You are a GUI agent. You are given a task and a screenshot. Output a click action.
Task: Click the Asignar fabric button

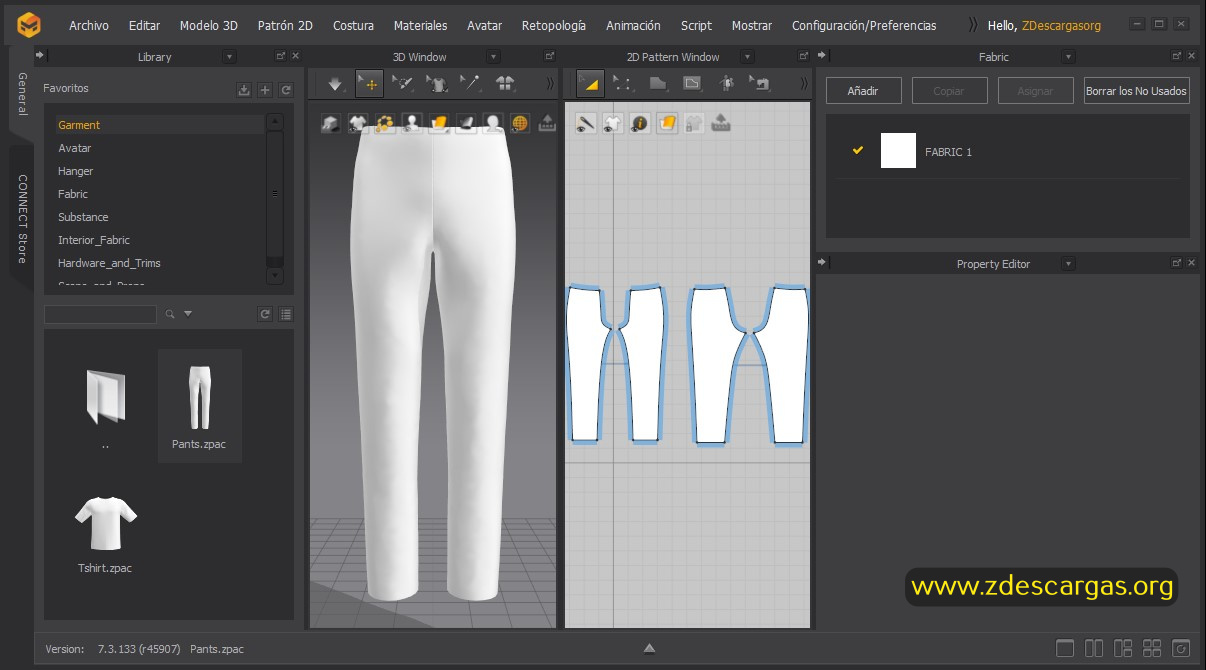click(x=1035, y=91)
